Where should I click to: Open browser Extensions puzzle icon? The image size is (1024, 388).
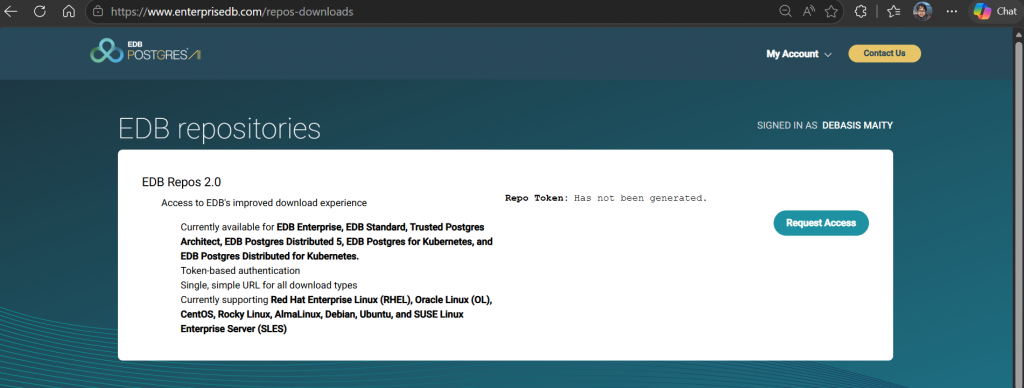[x=861, y=11]
